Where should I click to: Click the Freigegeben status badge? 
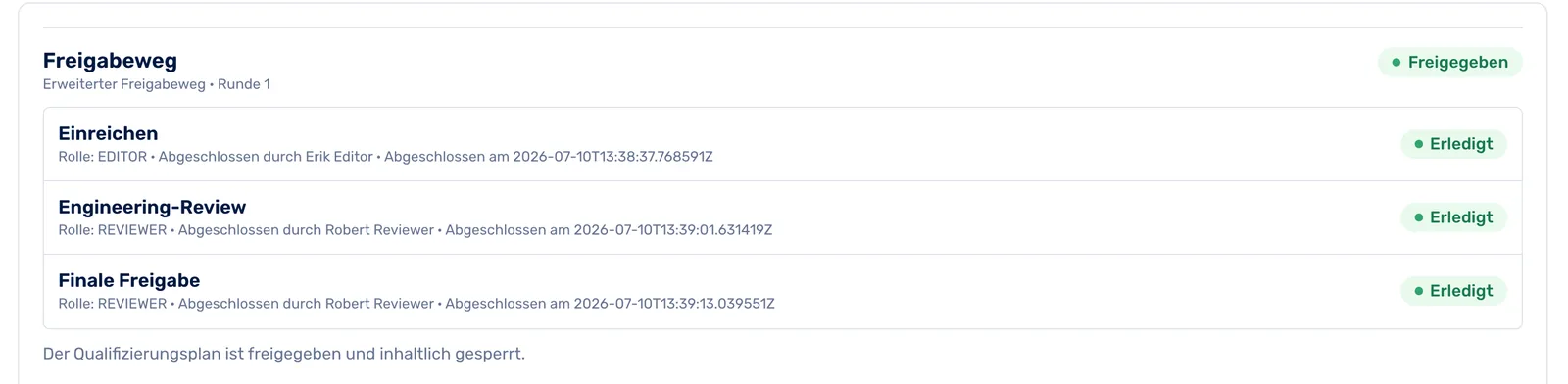tap(1449, 62)
